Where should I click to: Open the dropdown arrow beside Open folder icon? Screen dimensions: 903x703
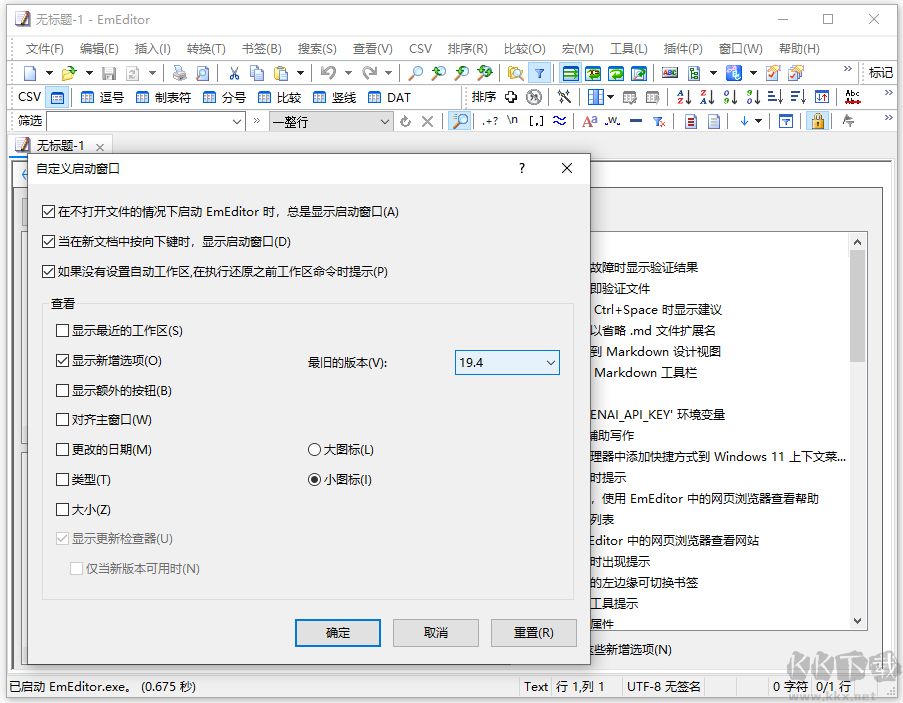coord(89,73)
